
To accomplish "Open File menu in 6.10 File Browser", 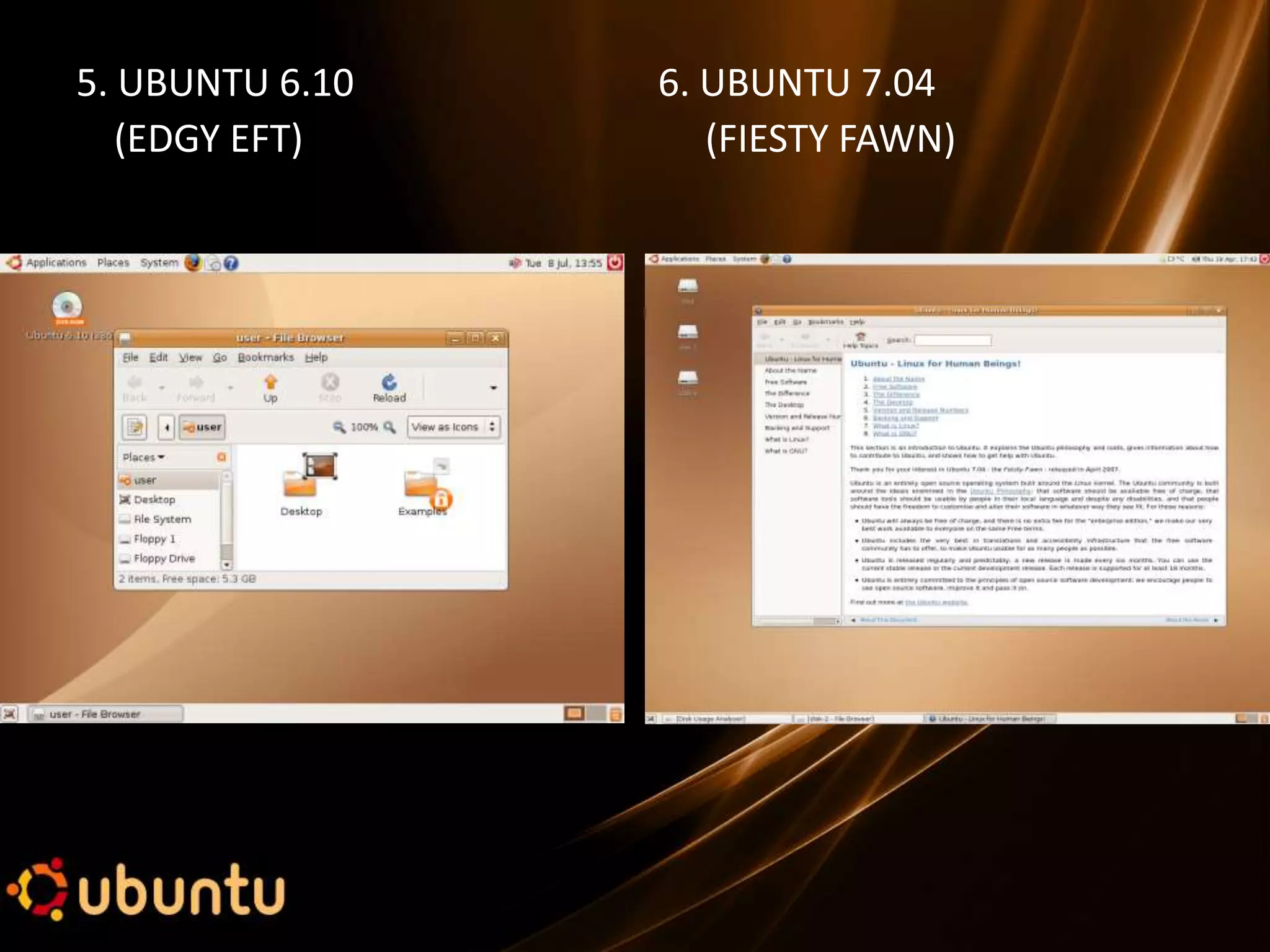I will point(130,358).
